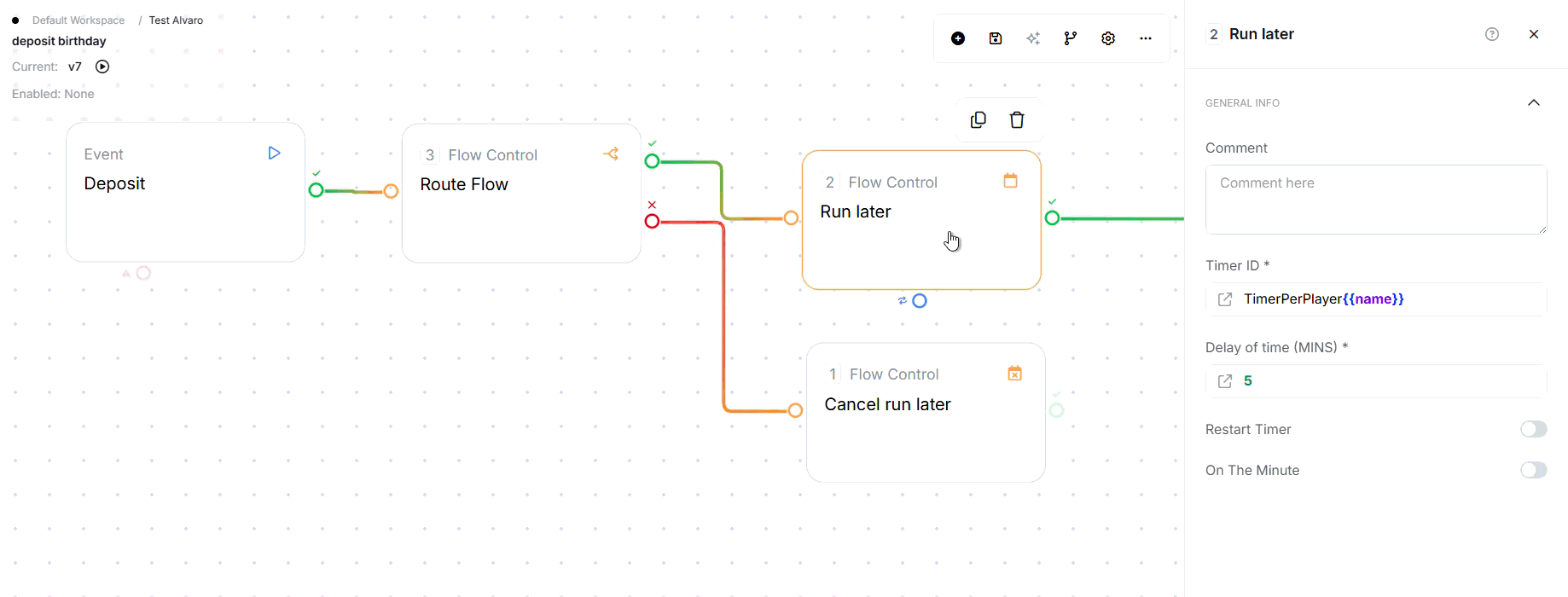Go to Test Alvaro breadcrumb
Screen dimensions: 1568x597
pyautogui.click(x=176, y=20)
